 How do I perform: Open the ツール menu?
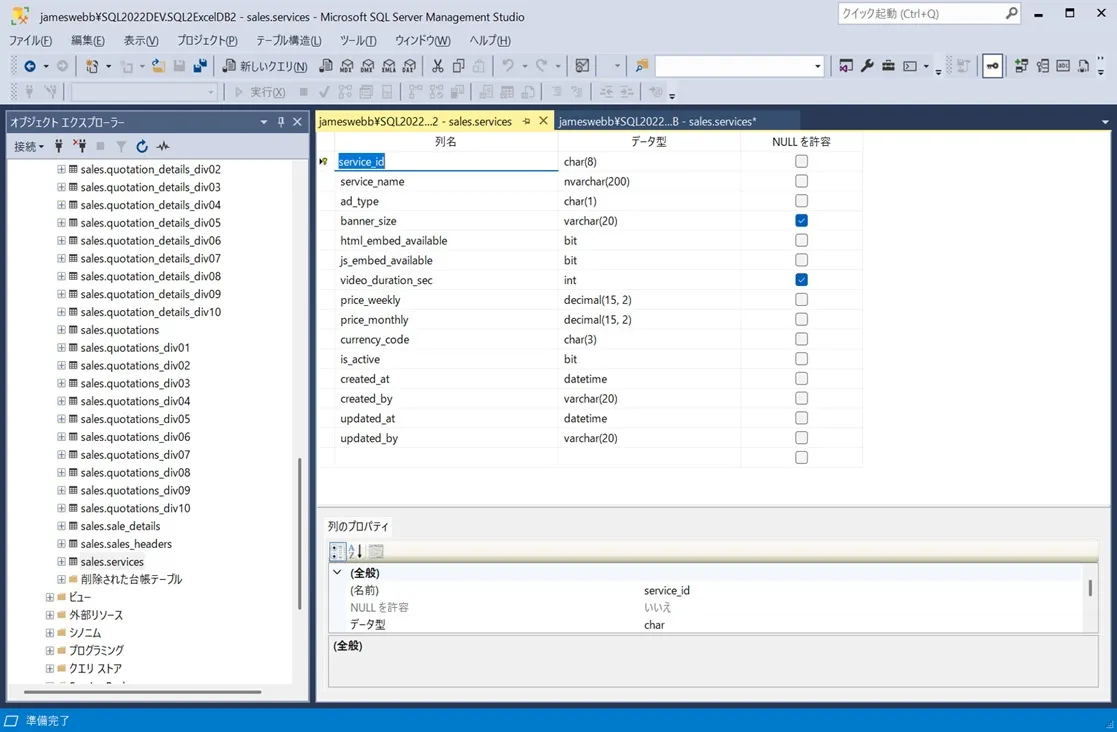click(x=358, y=41)
